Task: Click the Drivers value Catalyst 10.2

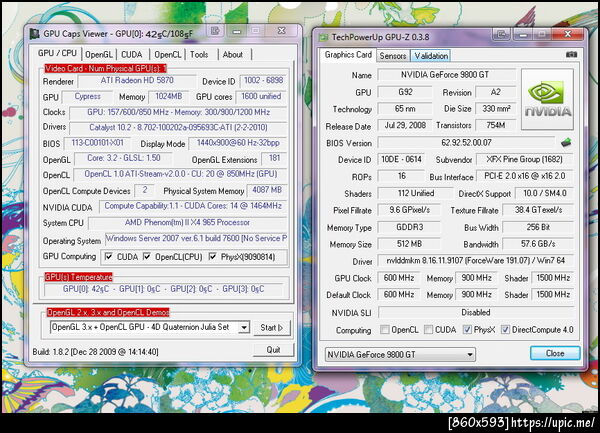Action: coord(178,127)
